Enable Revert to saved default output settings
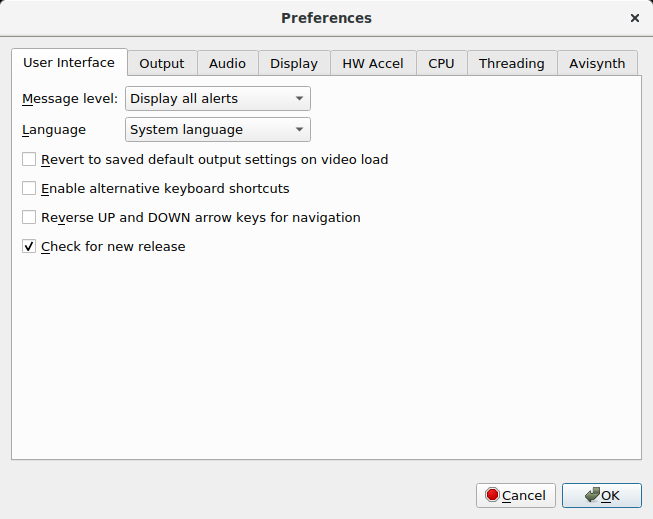The height and width of the screenshot is (519, 653). (x=29, y=159)
